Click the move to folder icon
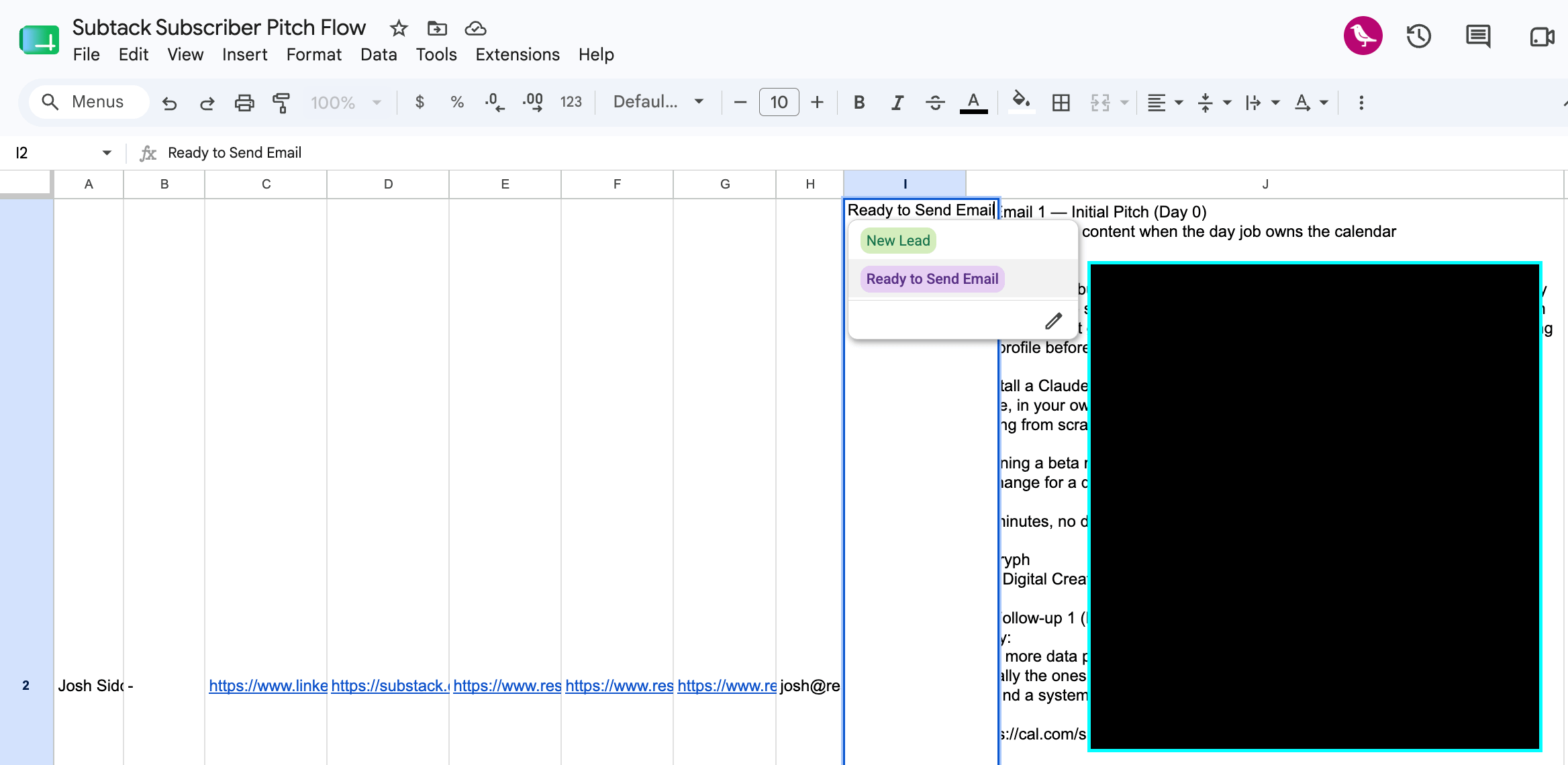This screenshot has height=765, width=1568. pos(437,28)
